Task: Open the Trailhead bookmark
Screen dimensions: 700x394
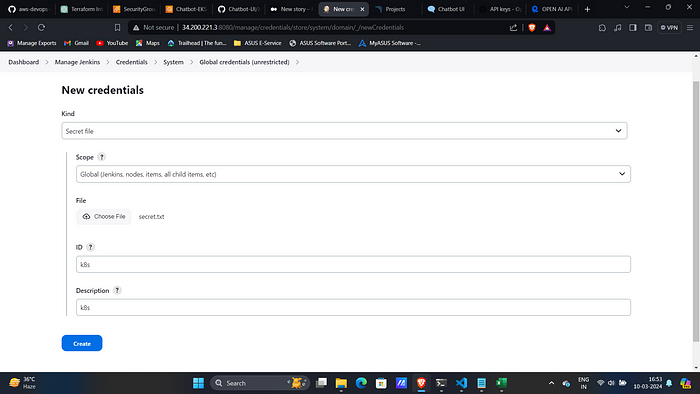Action: tap(197, 43)
